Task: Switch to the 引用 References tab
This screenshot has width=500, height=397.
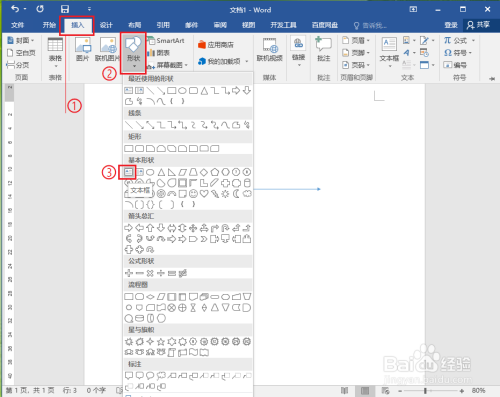Action: coord(163,25)
